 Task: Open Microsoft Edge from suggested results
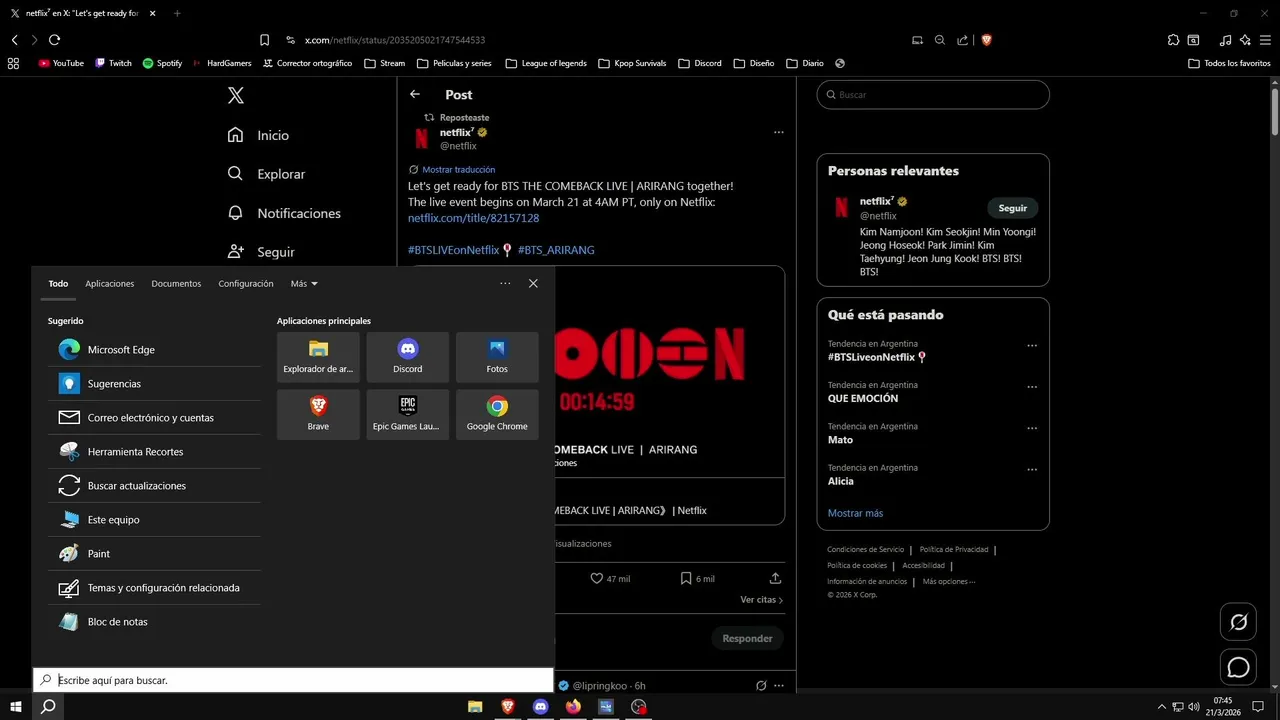[x=154, y=350]
